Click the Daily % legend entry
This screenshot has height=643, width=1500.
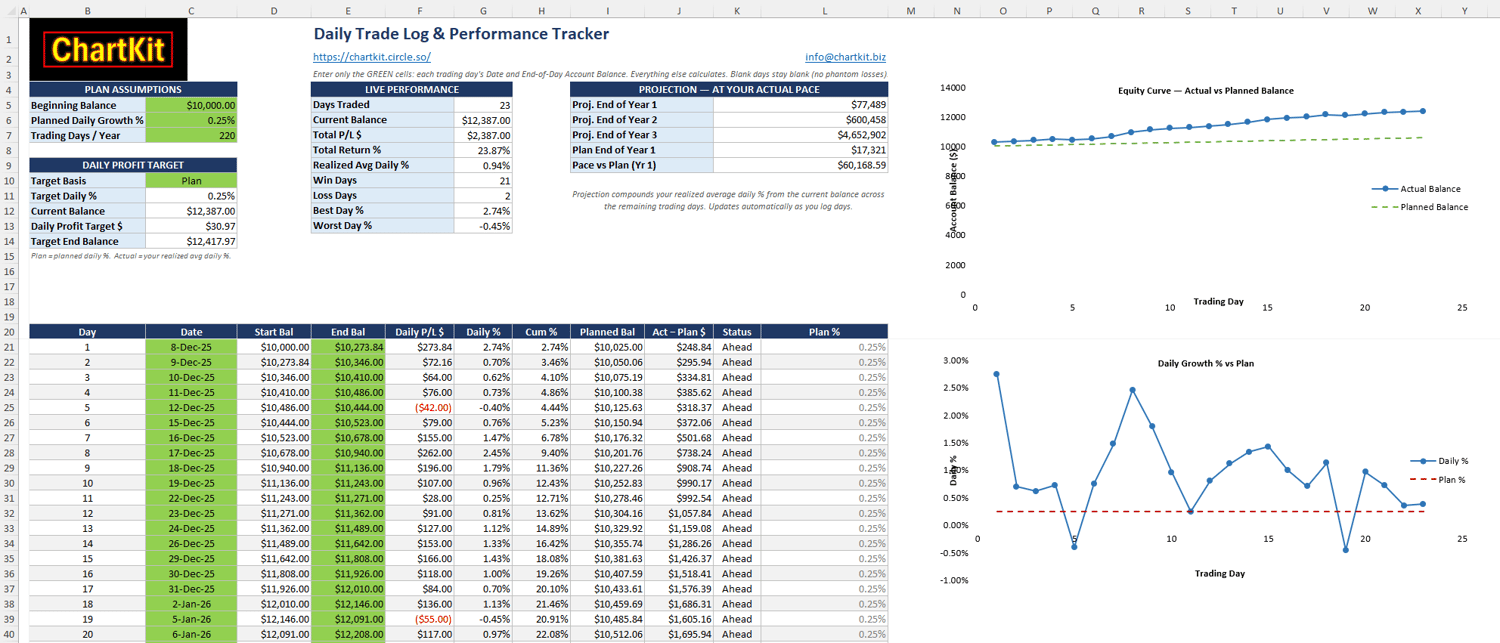(x=1439, y=461)
